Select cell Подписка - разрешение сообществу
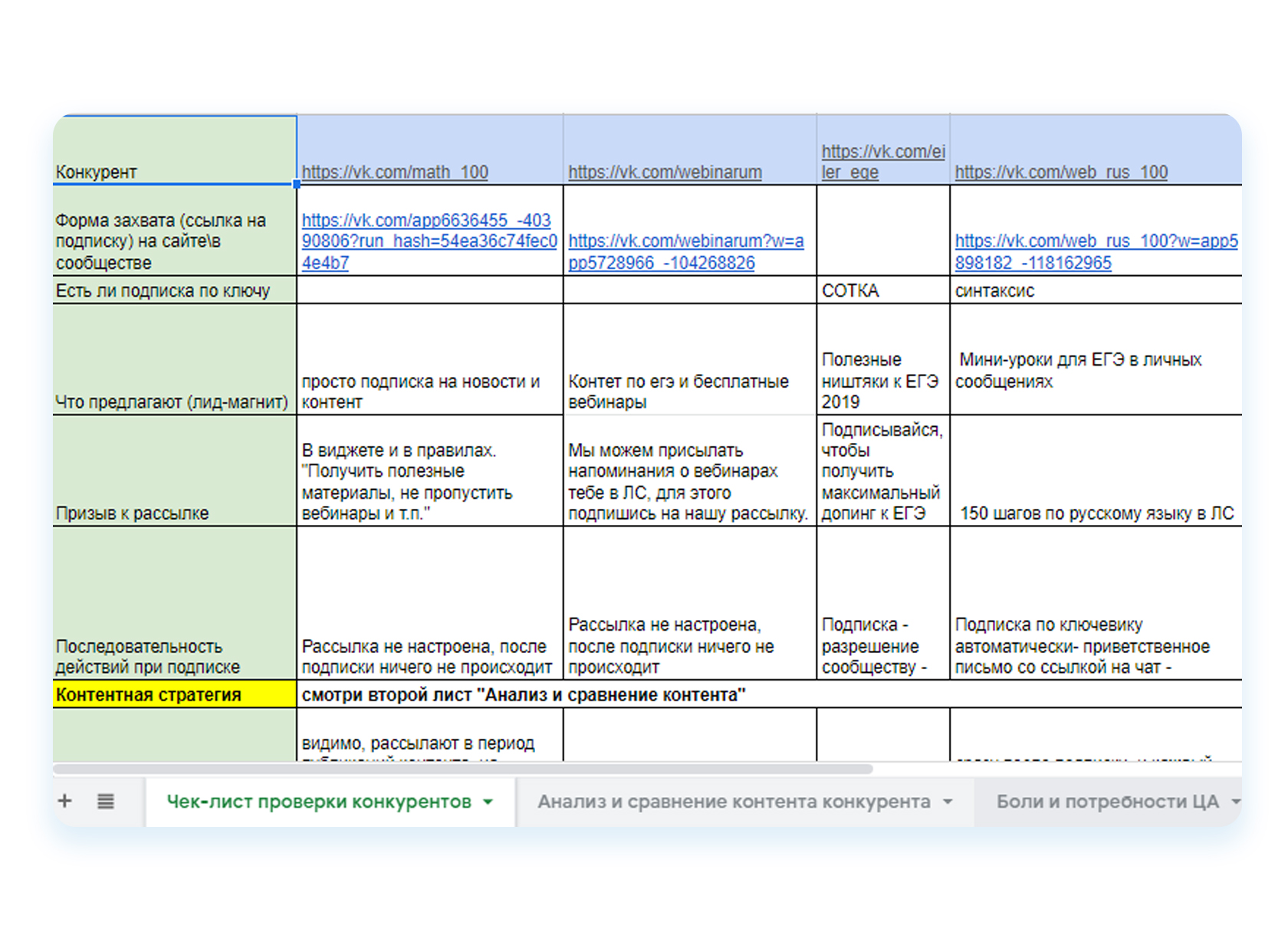 point(883,603)
